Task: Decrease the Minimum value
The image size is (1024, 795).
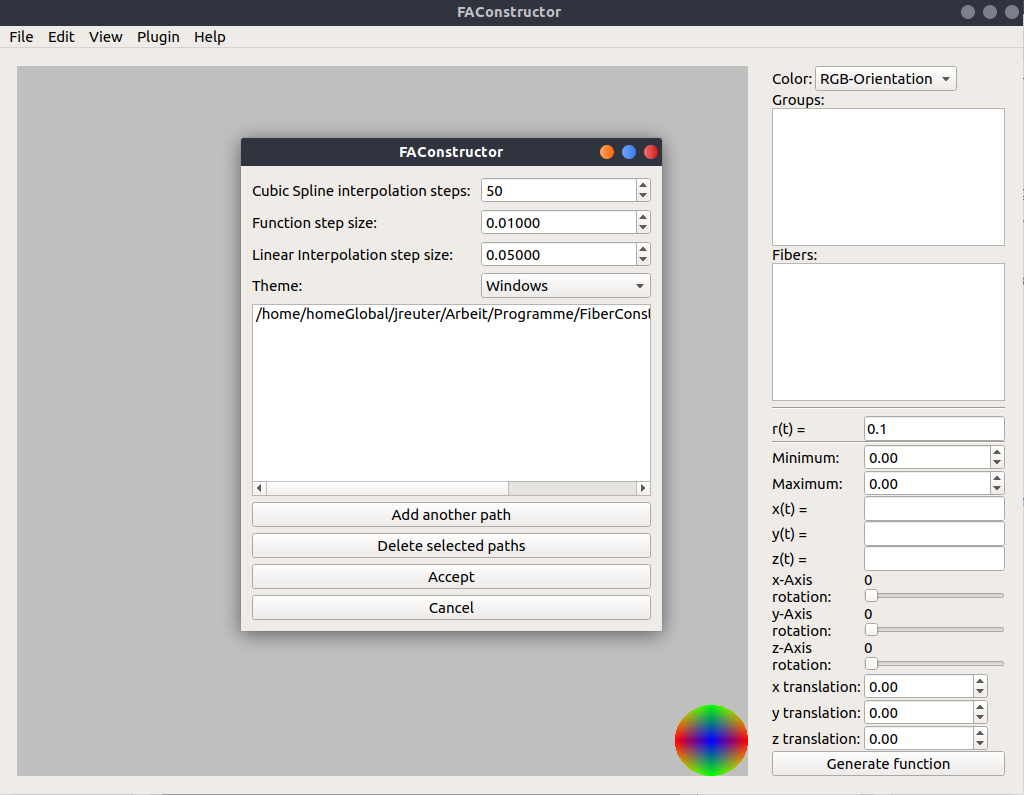Action: [x=997, y=463]
